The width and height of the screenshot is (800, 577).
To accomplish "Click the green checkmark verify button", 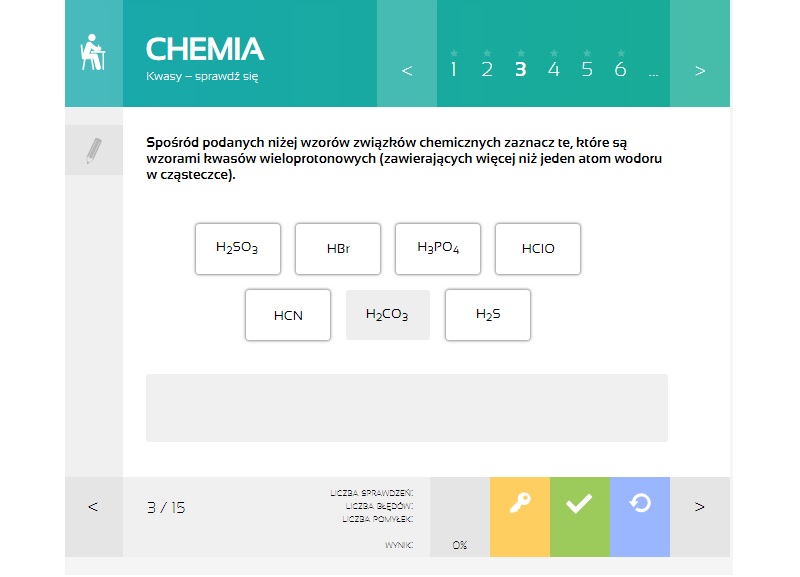I will (579, 506).
